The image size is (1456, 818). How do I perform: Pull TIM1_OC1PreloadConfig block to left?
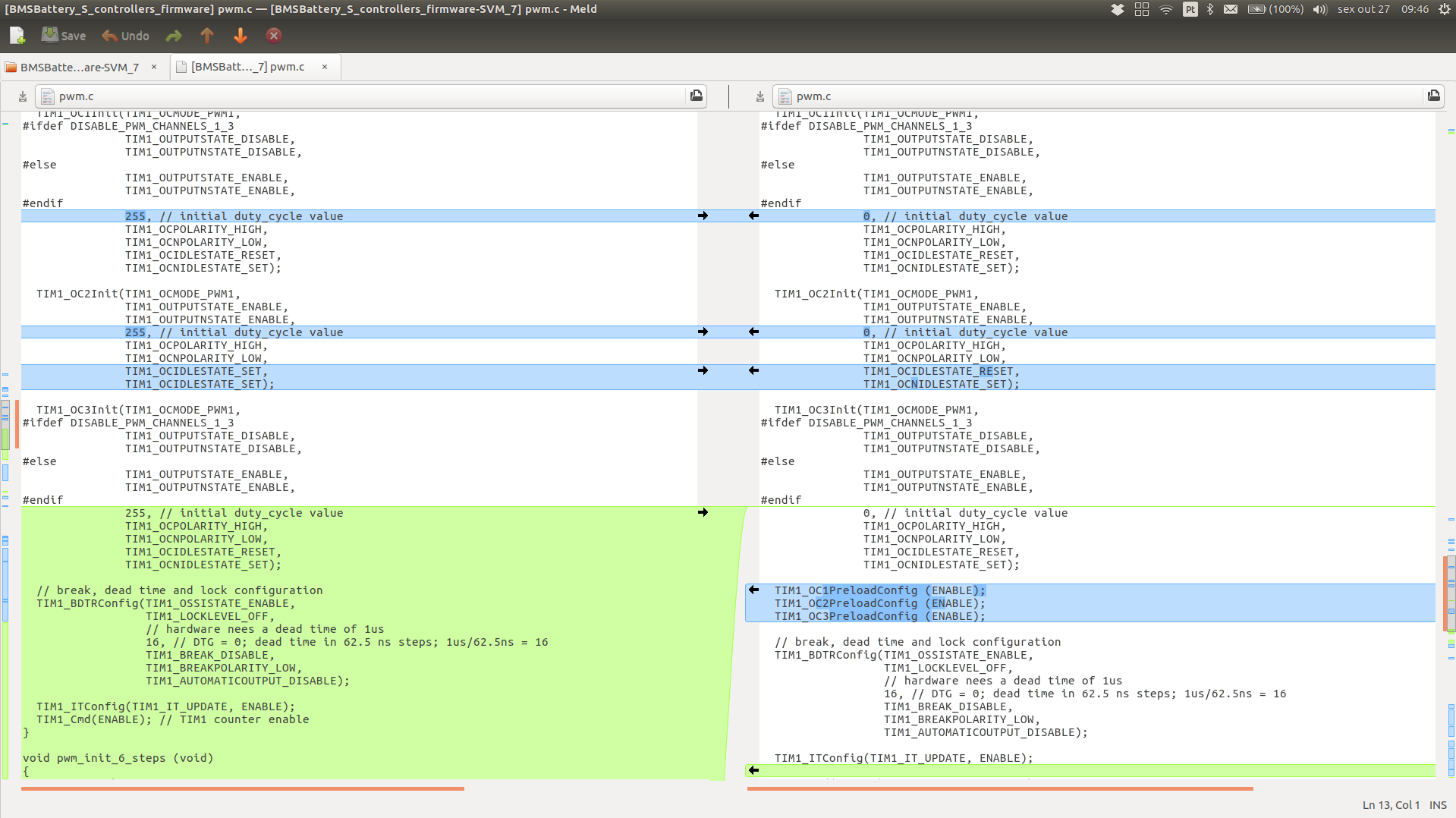click(753, 590)
